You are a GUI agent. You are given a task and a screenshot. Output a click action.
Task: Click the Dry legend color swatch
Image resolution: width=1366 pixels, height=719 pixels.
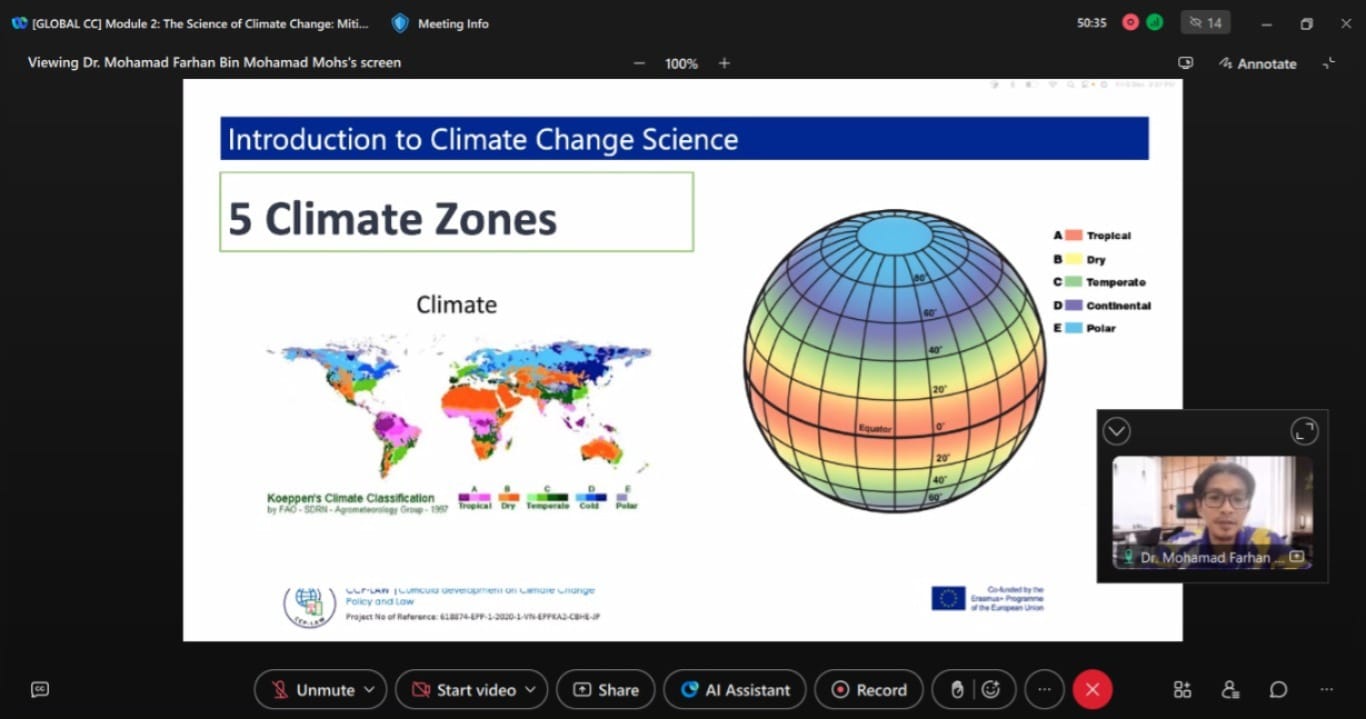coord(1073,259)
